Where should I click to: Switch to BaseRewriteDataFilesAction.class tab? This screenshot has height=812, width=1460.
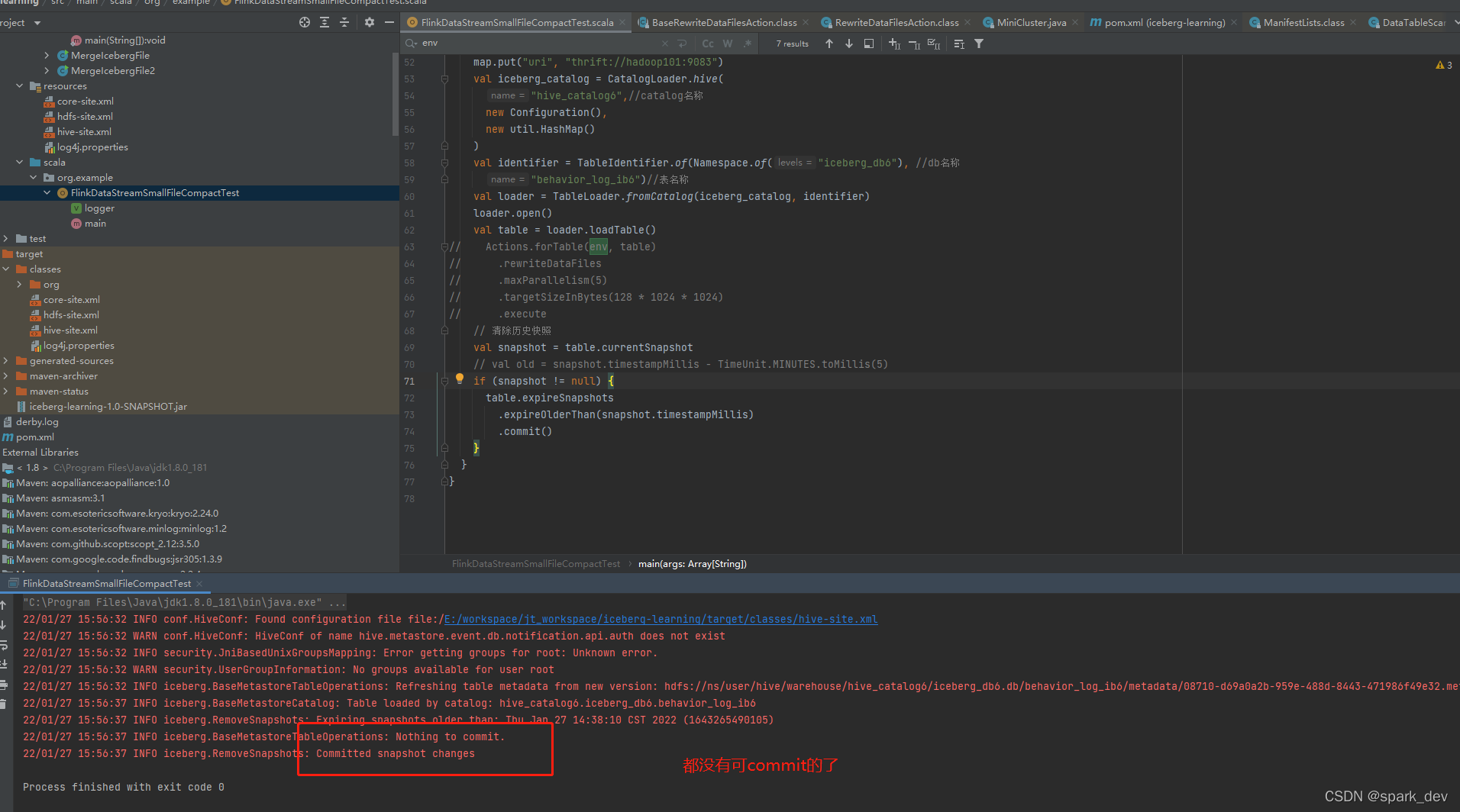point(724,22)
